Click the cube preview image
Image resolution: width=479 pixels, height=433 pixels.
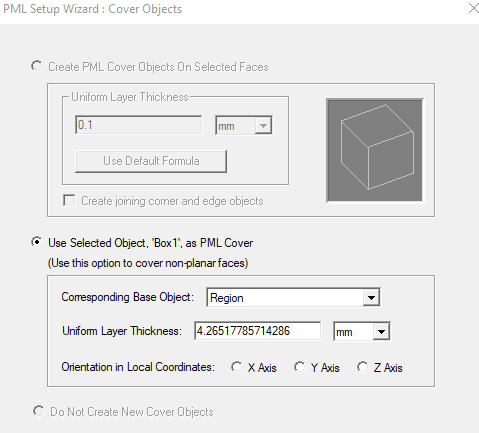(x=375, y=150)
